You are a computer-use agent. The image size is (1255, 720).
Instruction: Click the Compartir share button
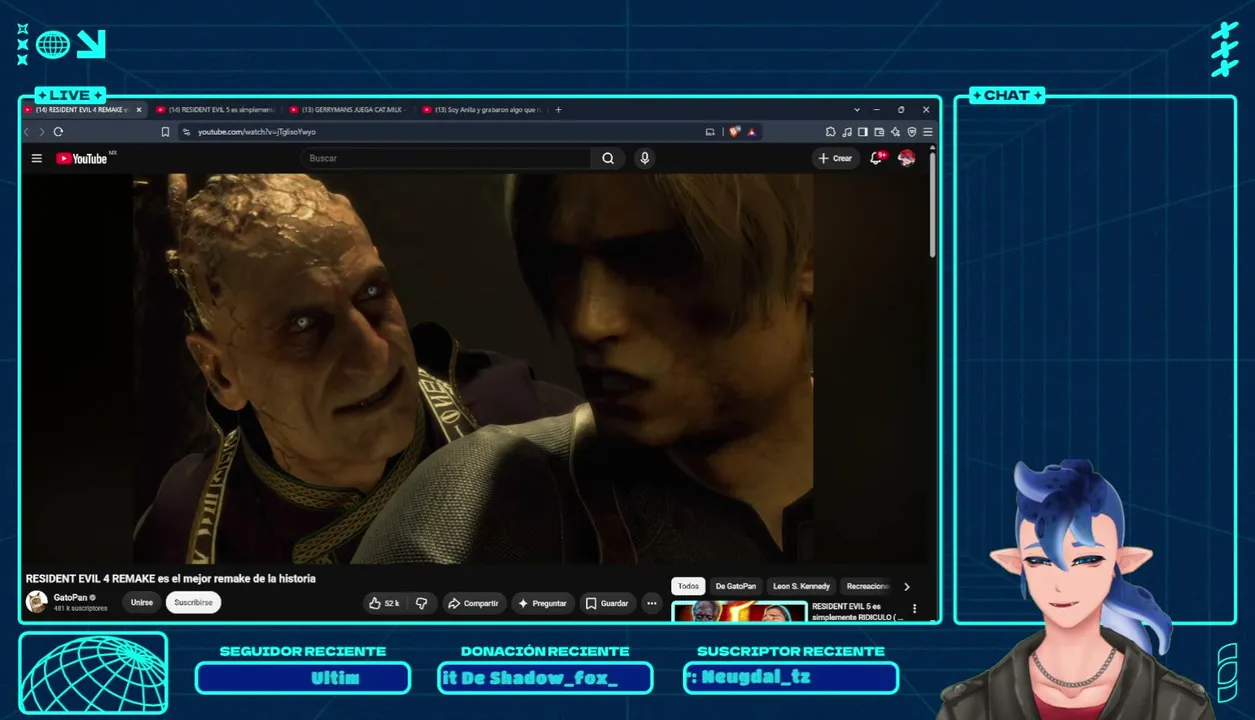click(x=474, y=603)
